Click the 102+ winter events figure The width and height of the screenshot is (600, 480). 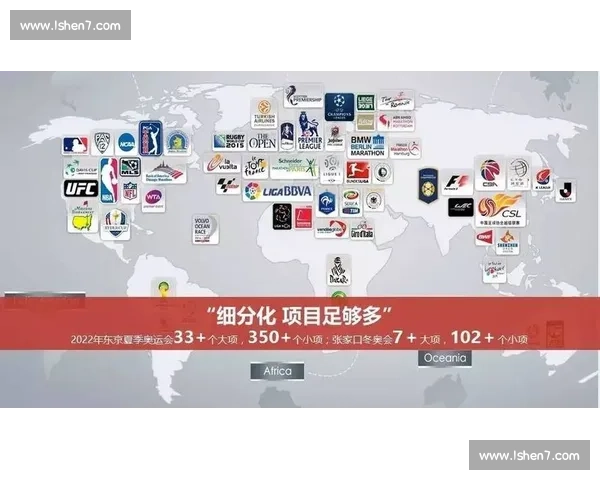[472, 337]
